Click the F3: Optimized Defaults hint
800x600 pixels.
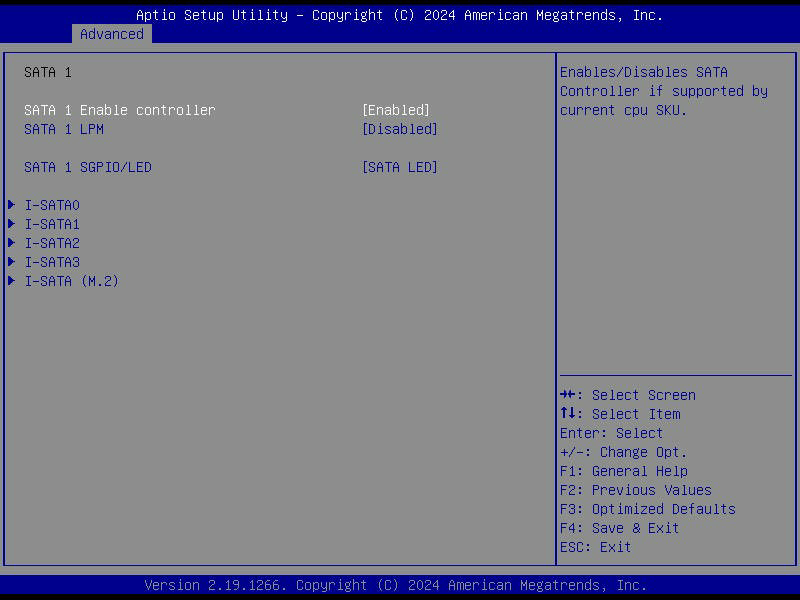tap(647, 509)
